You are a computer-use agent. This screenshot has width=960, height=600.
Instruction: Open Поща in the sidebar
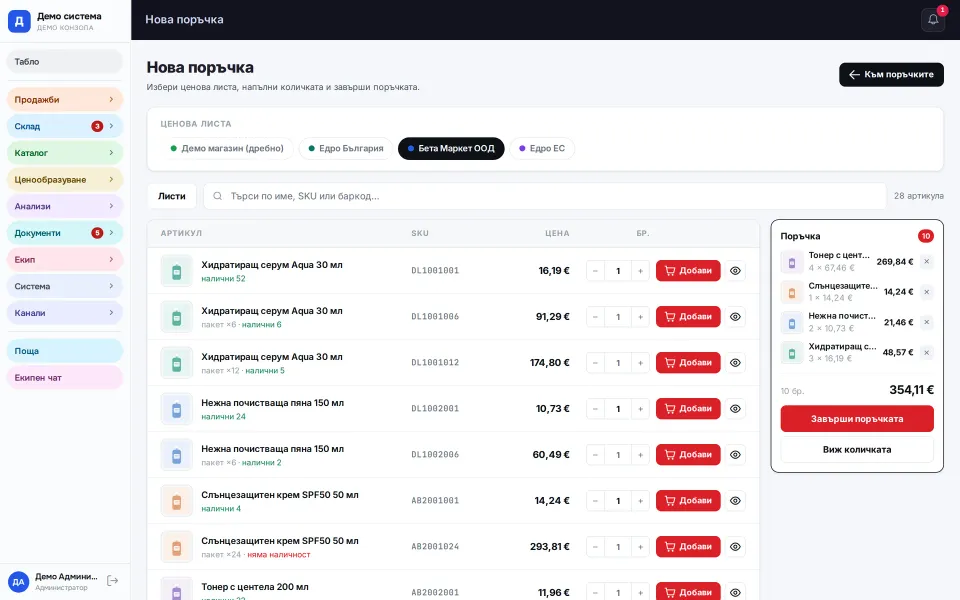click(65, 351)
